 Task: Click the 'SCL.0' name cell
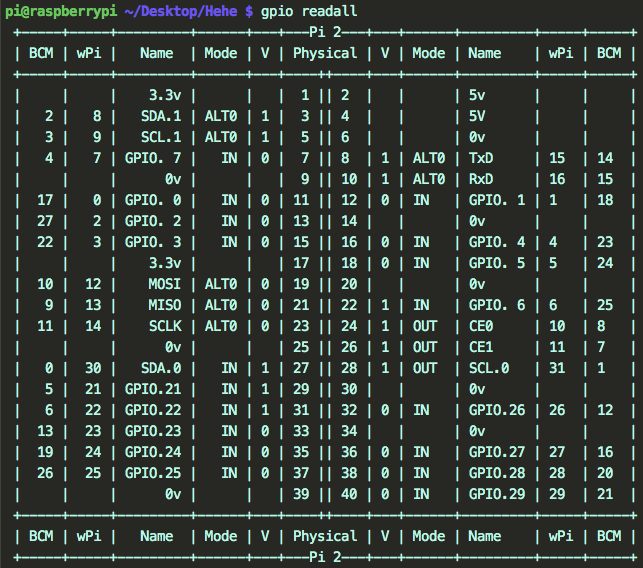pos(489,368)
